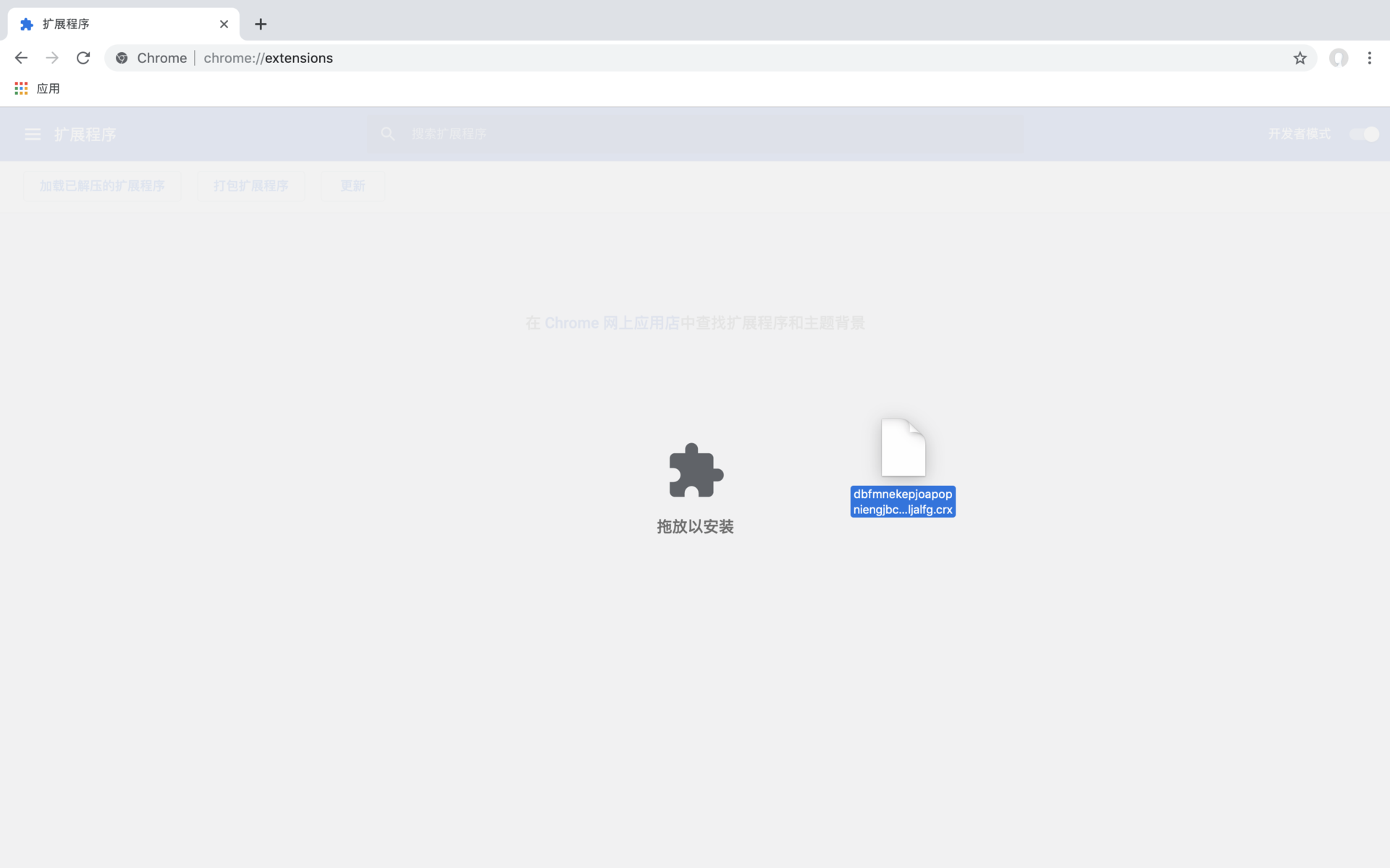Viewport: 1390px width, 868px height.
Task: Enable 开发者模式 with the toggle switch
Action: point(1364,134)
